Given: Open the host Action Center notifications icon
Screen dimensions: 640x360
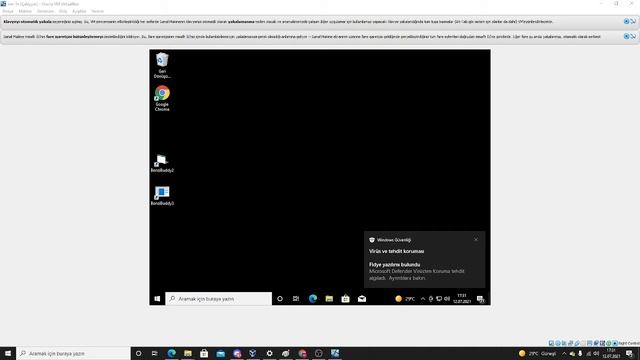Looking at the screenshot, I should pyautogui.click(x=630, y=353).
